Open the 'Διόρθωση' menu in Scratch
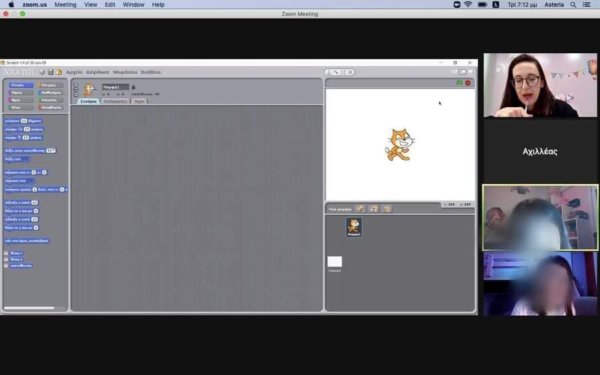 (98, 72)
